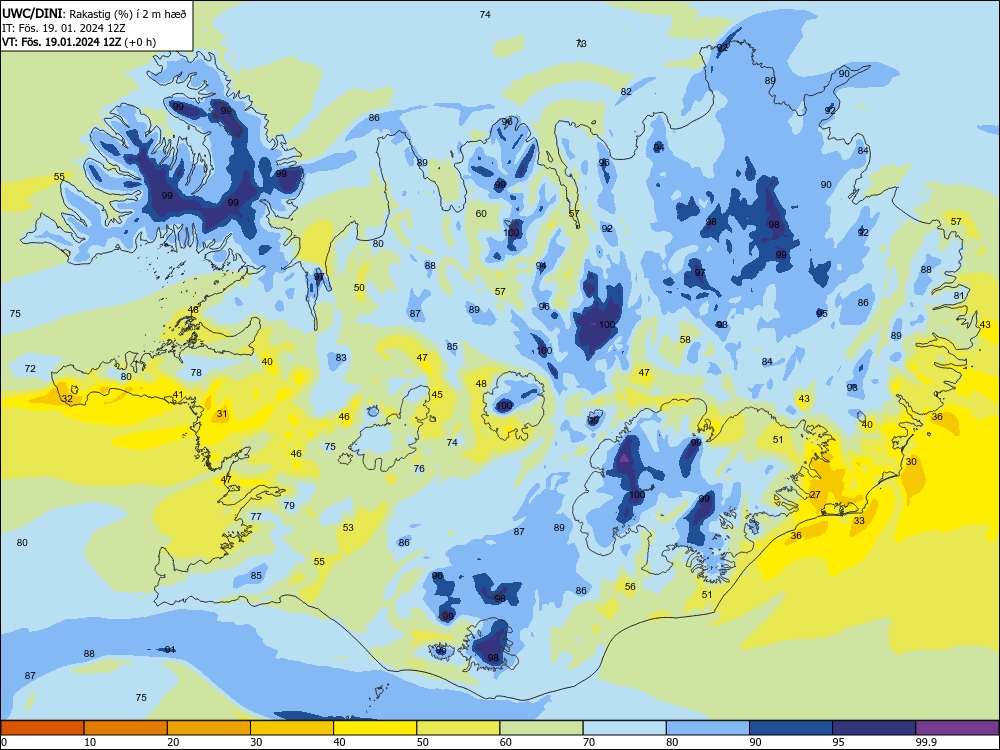The image size is (1000, 750).
Task: Select the pale blue 70–80 legend block
Action: pyautogui.click(x=624, y=728)
